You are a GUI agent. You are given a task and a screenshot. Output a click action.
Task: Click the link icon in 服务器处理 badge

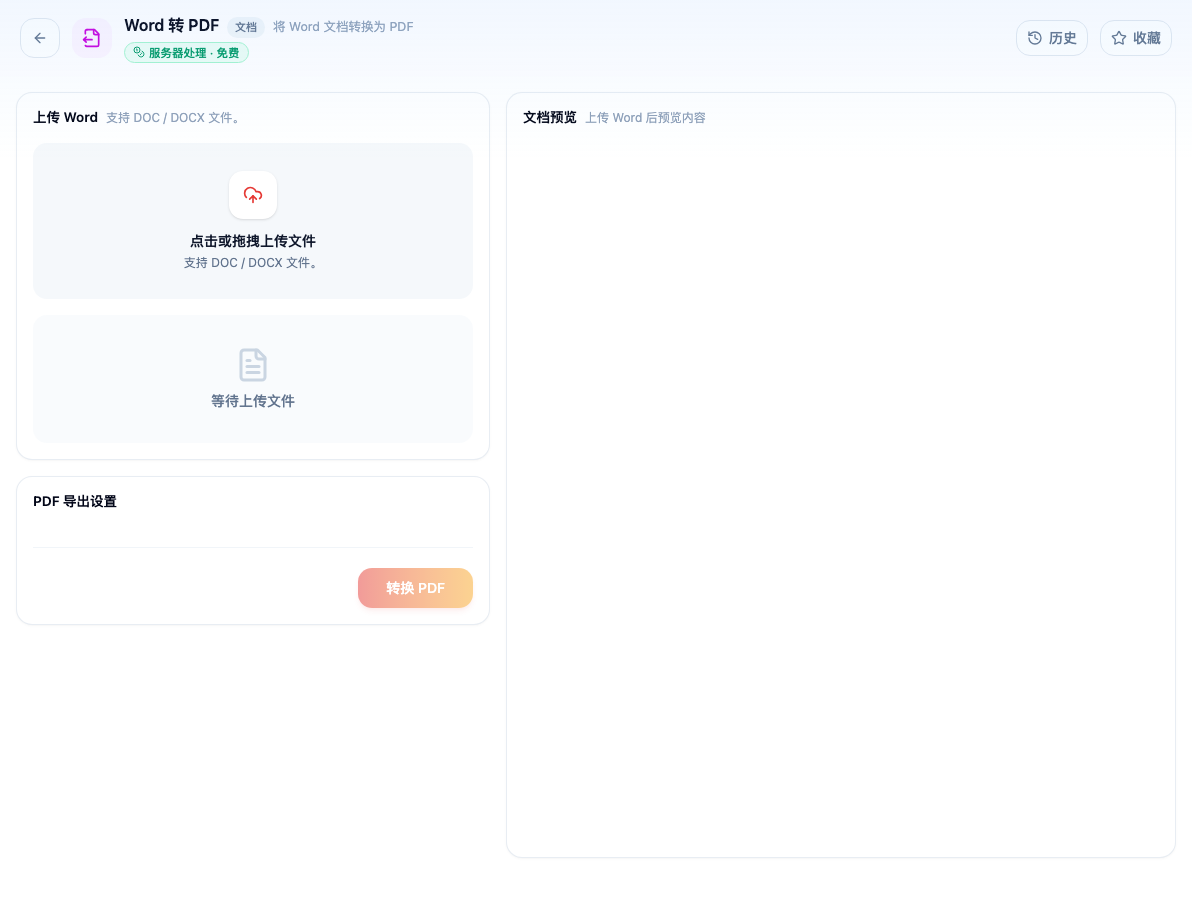(139, 52)
